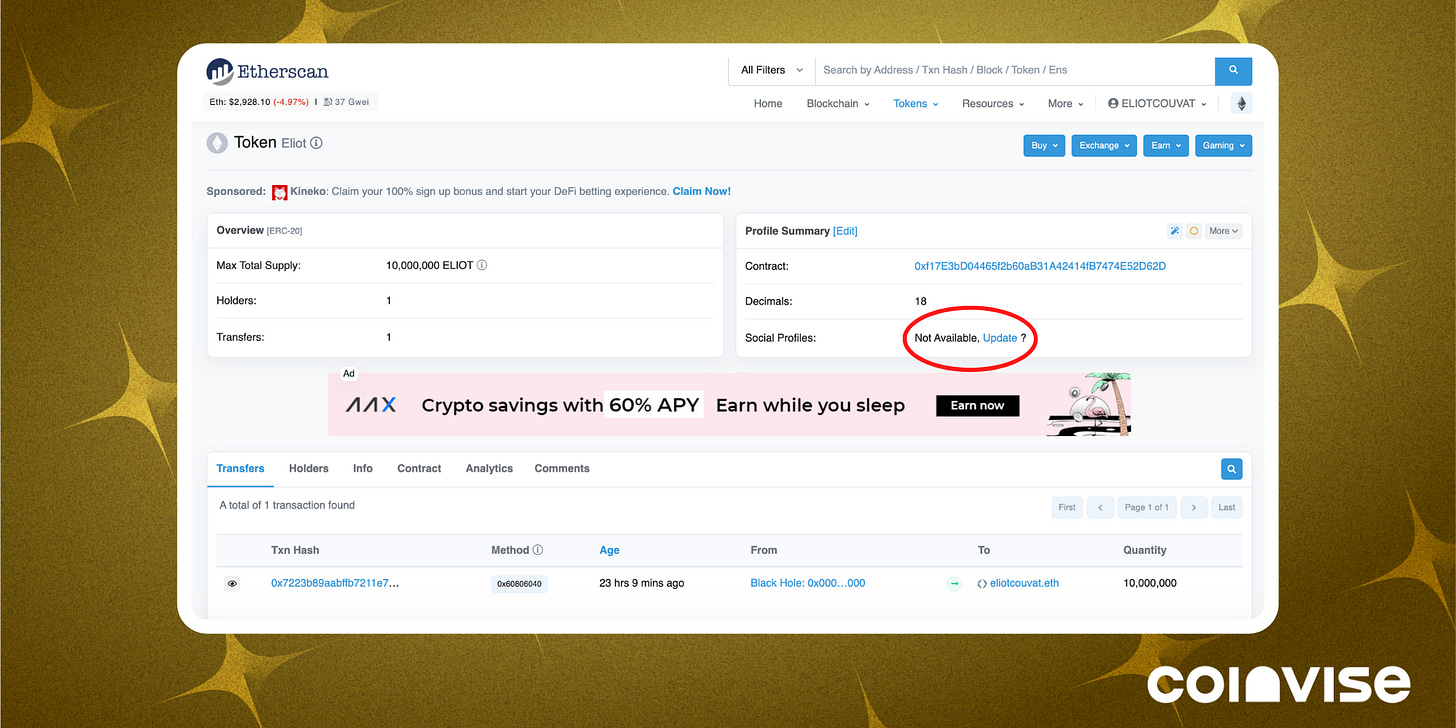Click the eye icon on transaction row
Viewport: 1456px width, 728px height.
(232, 584)
